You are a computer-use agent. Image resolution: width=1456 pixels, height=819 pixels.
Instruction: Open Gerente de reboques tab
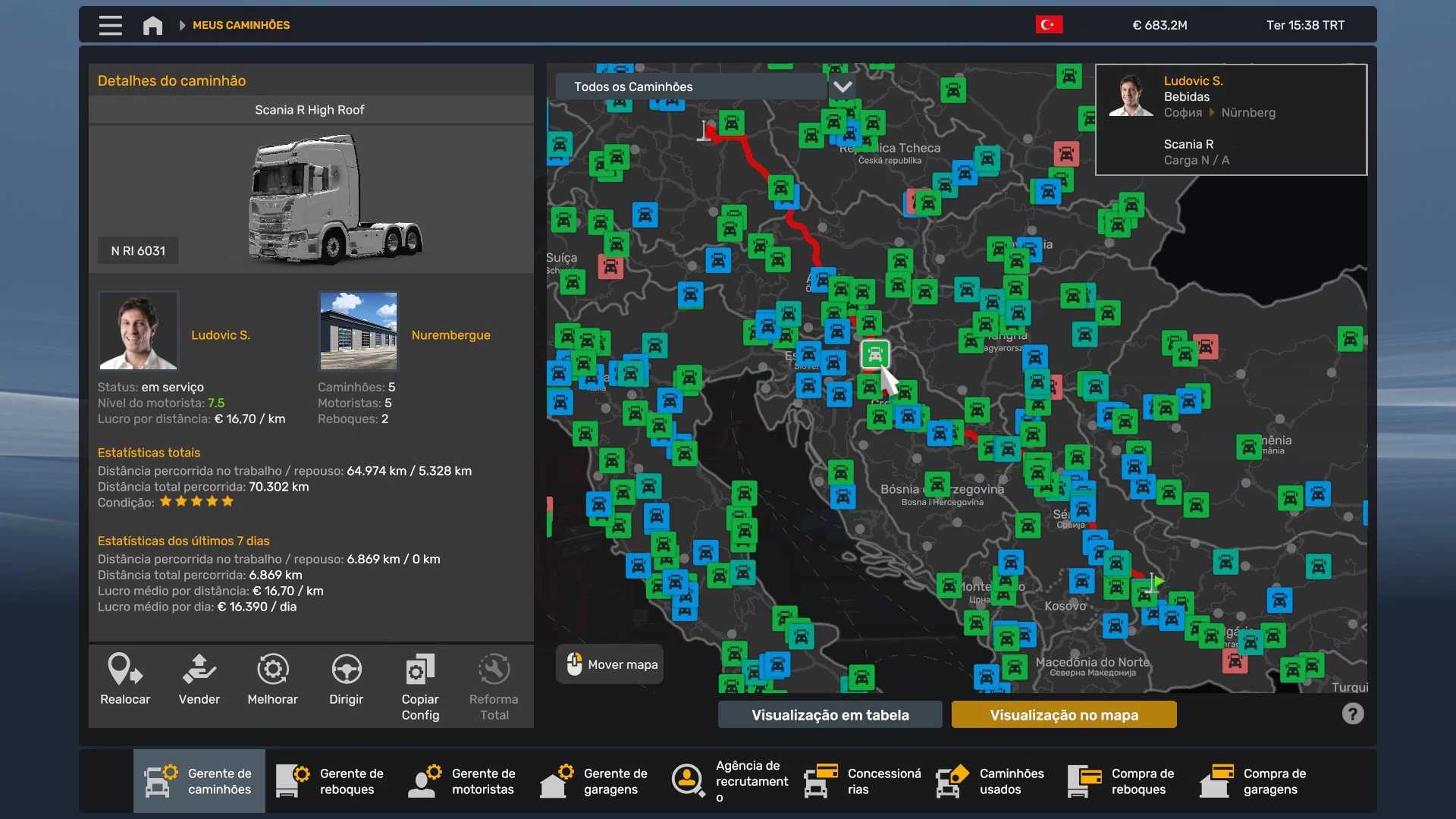tap(331, 781)
